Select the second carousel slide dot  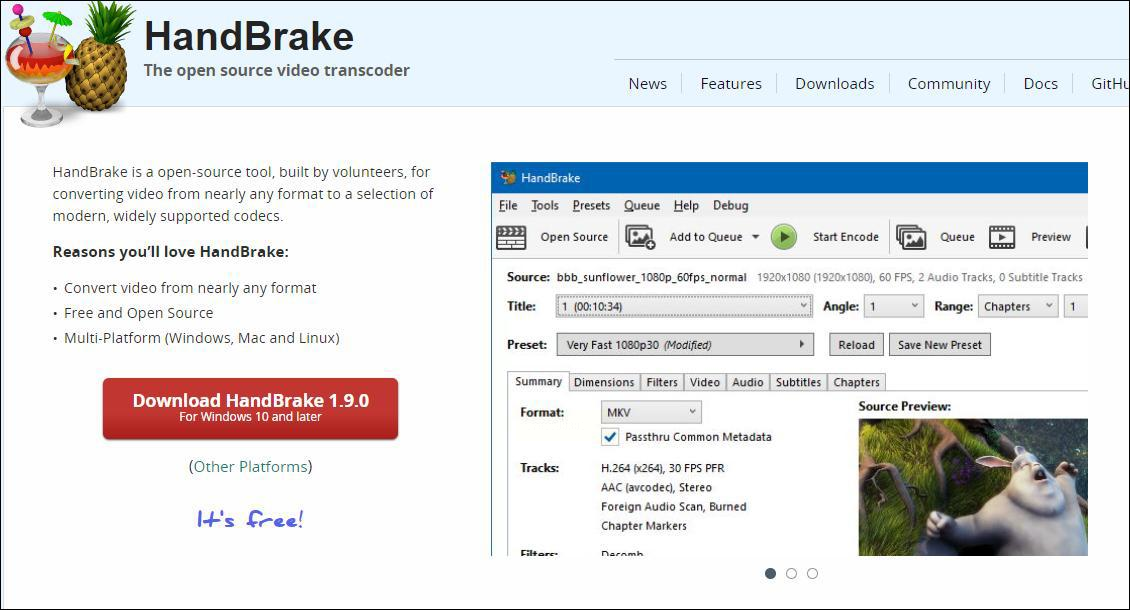pos(791,573)
